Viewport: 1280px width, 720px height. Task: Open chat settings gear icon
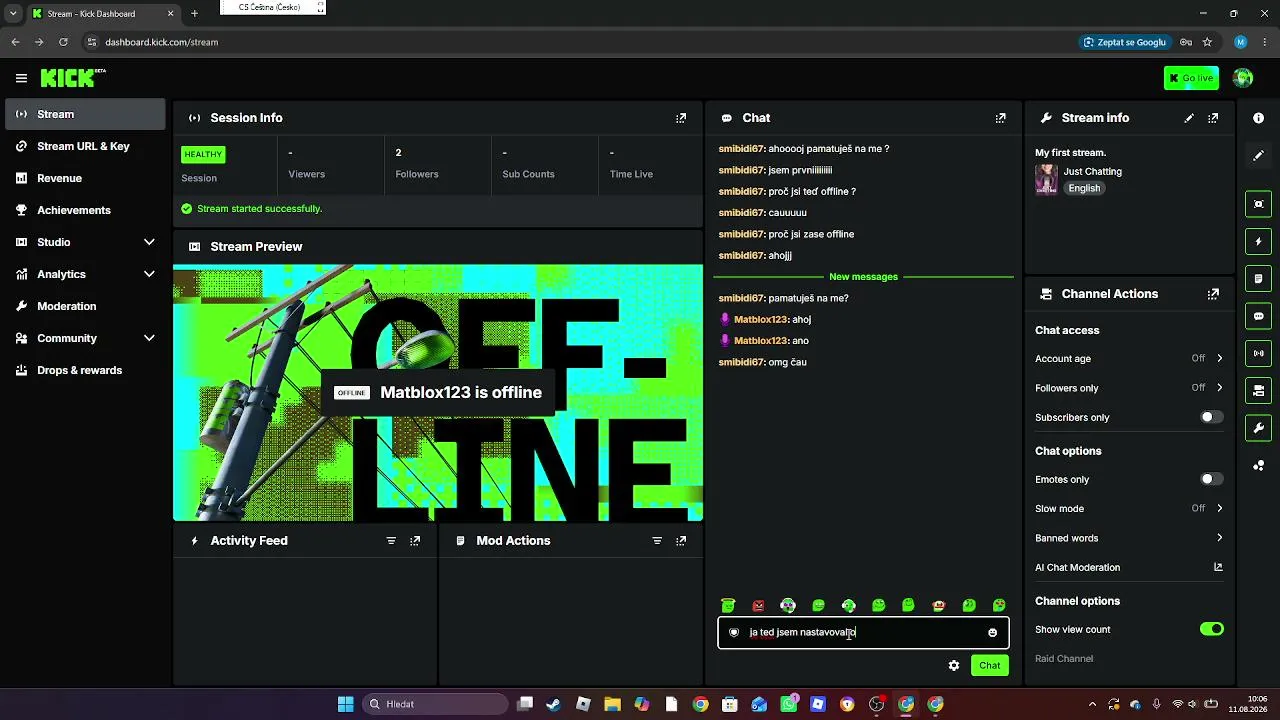pos(954,665)
